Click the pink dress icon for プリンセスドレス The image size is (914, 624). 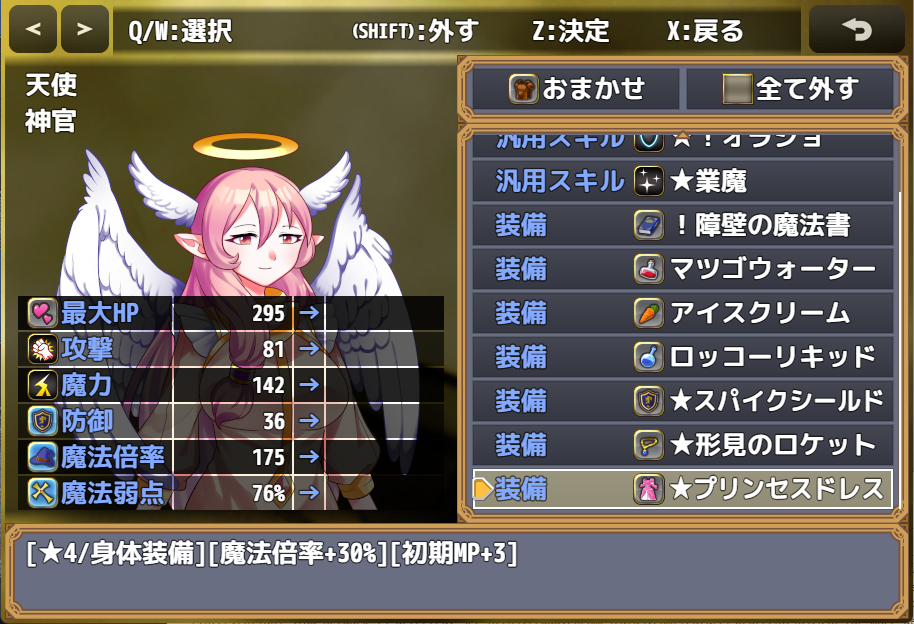click(x=649, y=489)
